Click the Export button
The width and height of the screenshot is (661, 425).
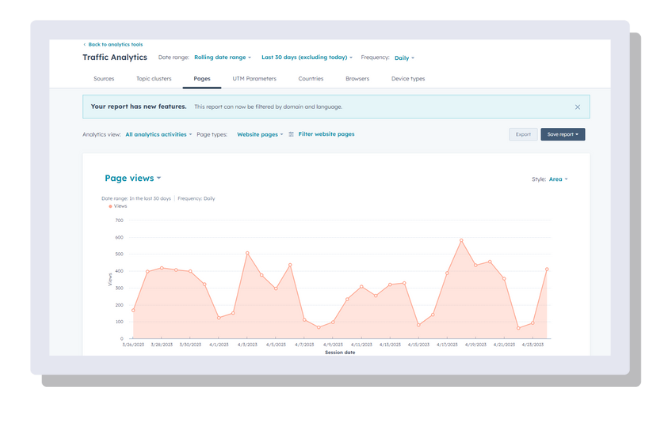coord(523,134)
